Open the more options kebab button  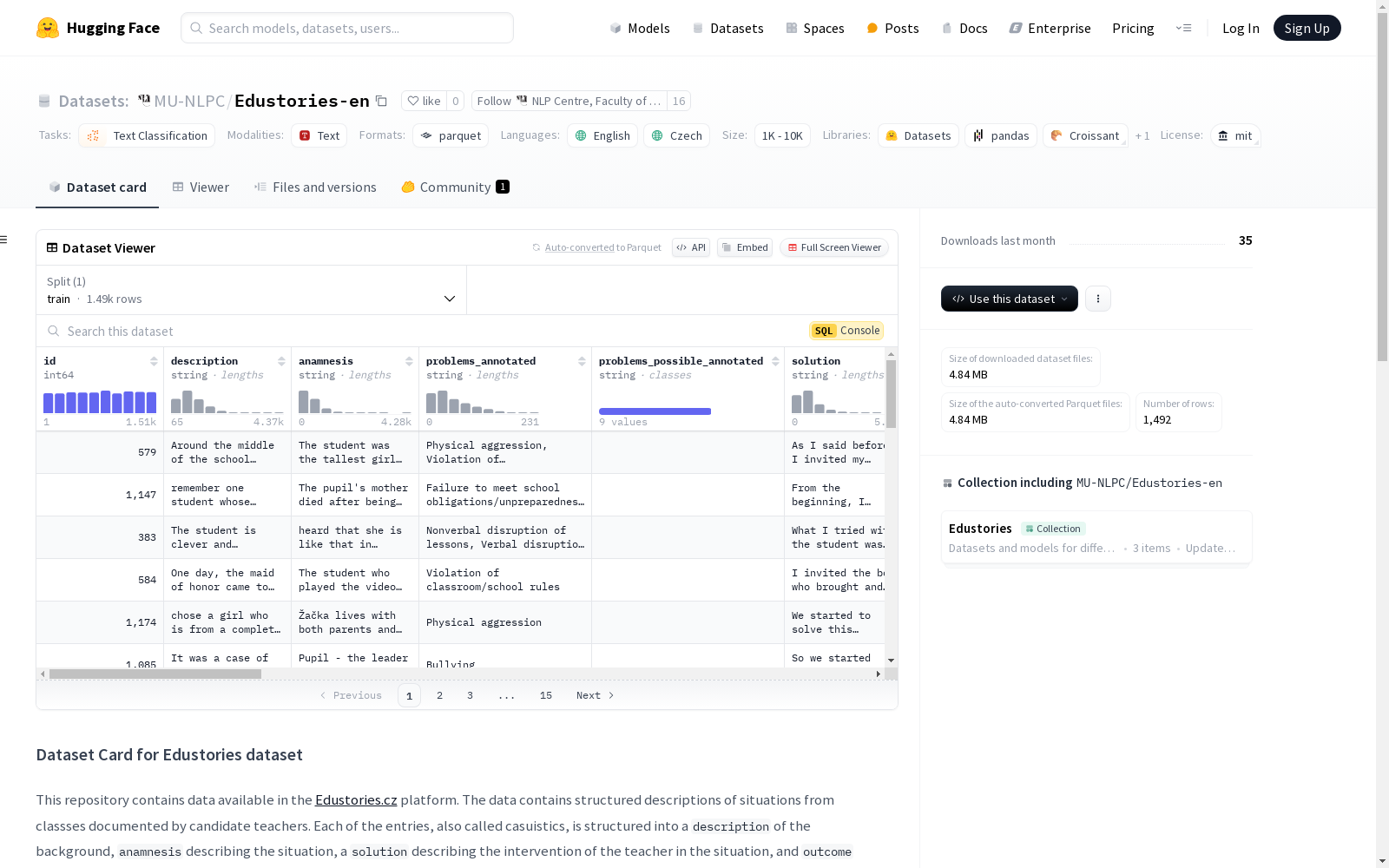coord(1098,299)
